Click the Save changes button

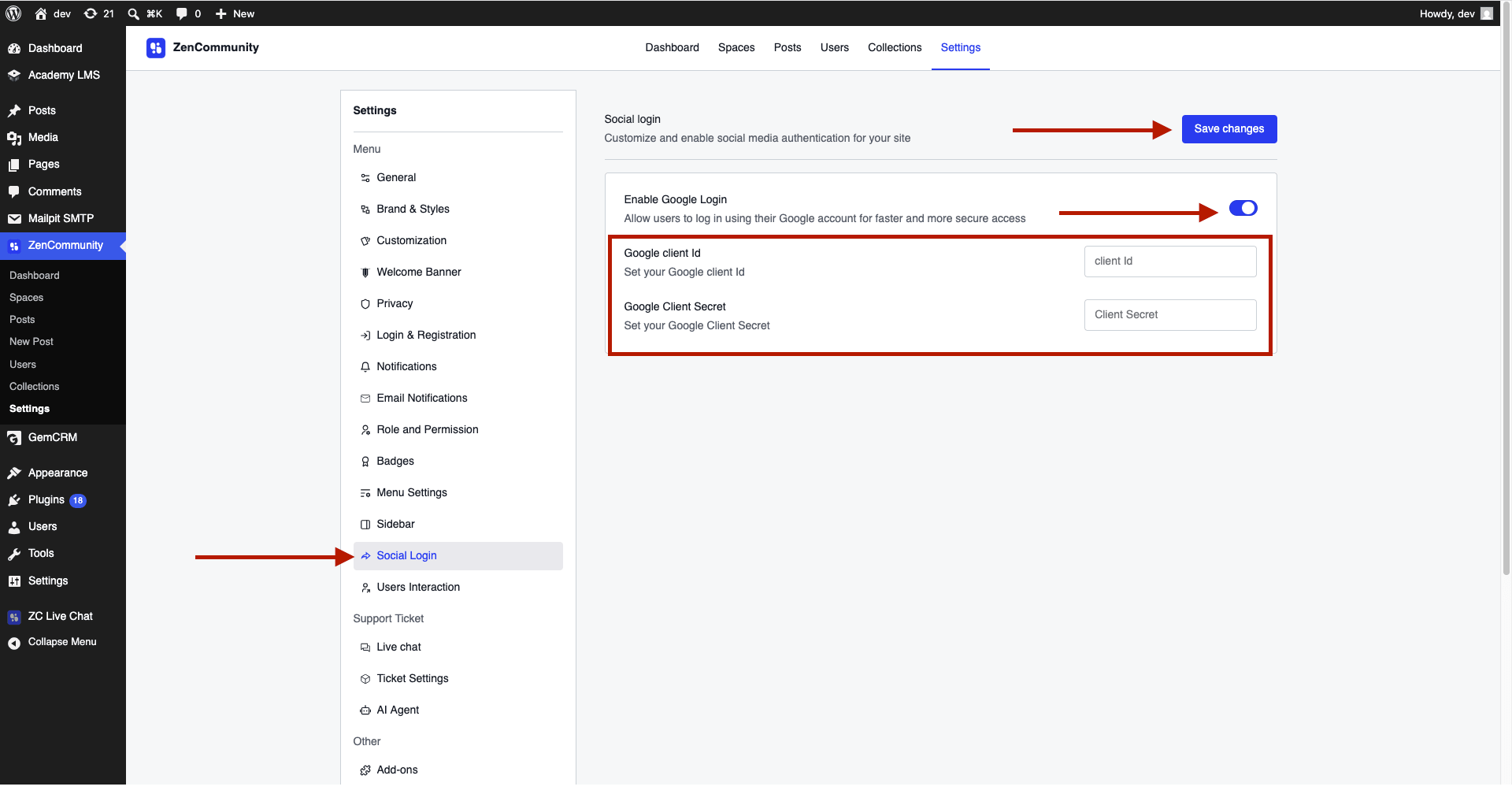[x=1229, y=129]
